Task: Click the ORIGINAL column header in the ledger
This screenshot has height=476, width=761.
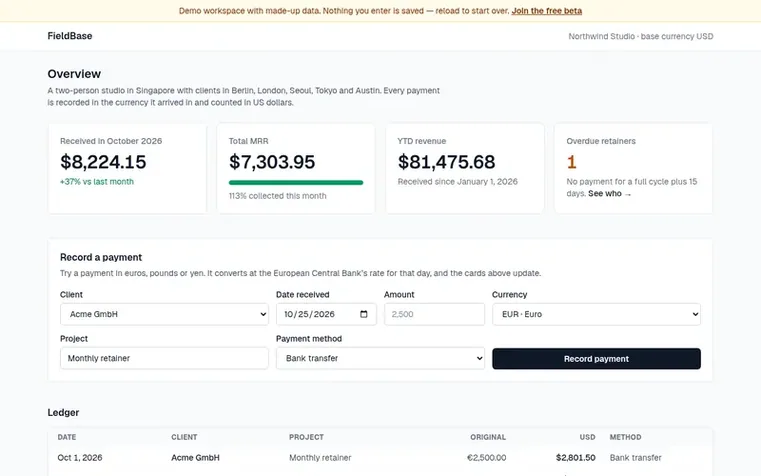Action: point(488,437)
